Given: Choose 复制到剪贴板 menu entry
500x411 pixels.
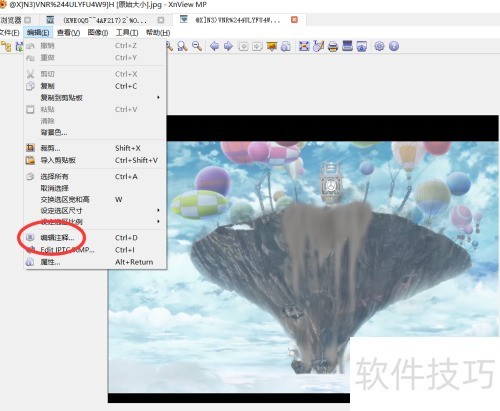Looking at the screenshot, I should [95, 97].
